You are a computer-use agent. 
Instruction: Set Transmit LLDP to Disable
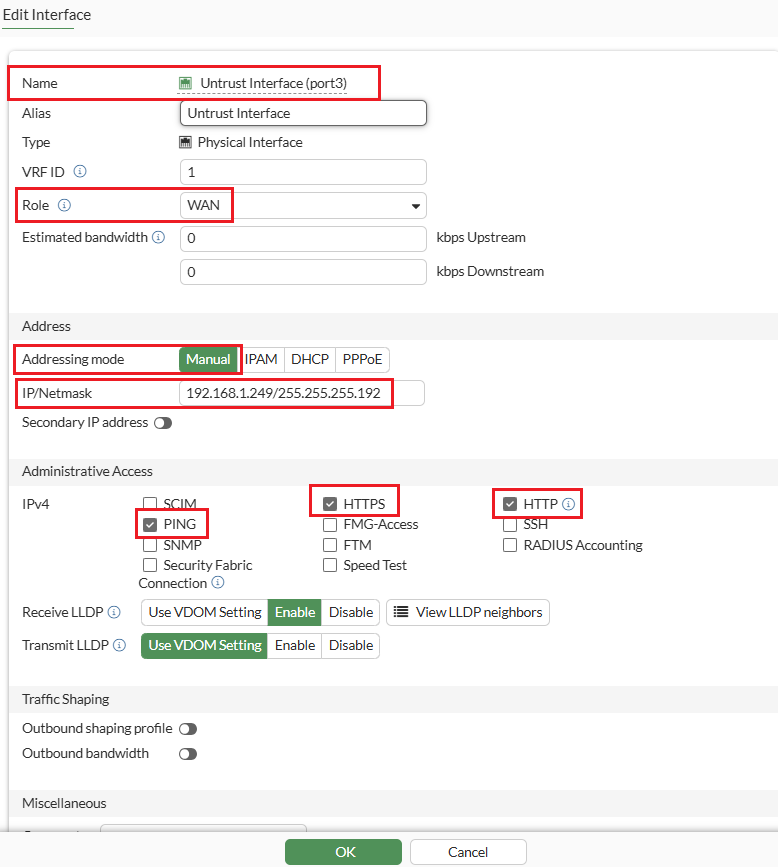[x=350, y=645]
